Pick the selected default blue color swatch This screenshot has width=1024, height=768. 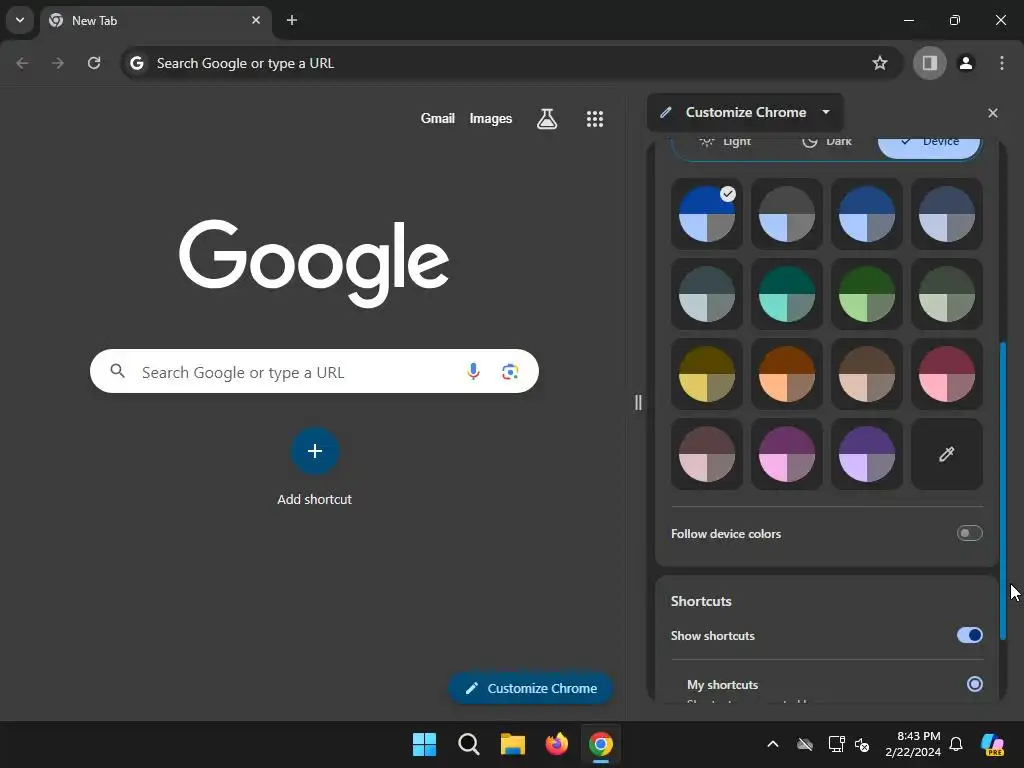point(707,214)
